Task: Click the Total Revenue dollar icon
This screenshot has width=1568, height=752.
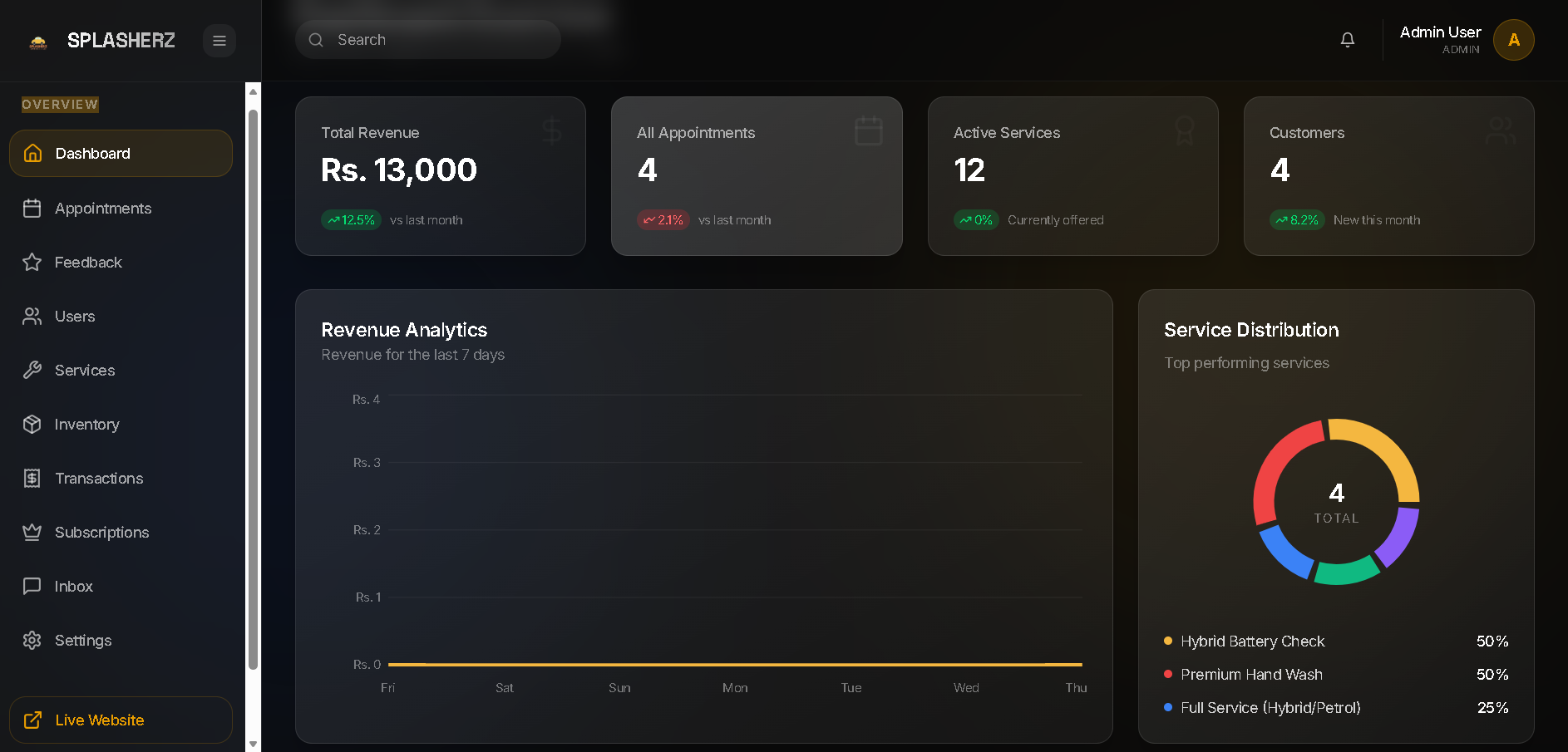Action: click(552, 131)
